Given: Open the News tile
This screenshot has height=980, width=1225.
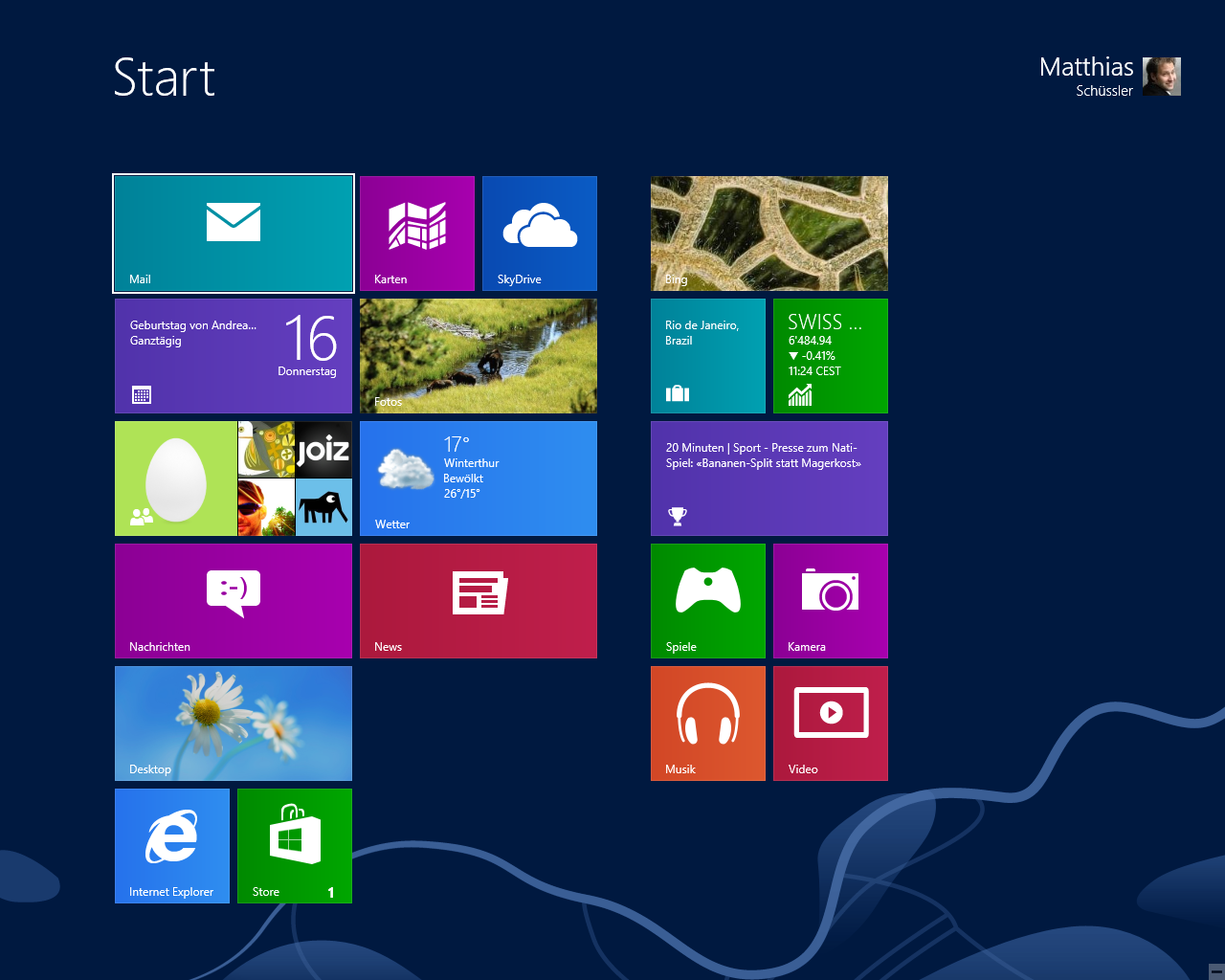Looking at the screenshot, I should click(479, 601).
